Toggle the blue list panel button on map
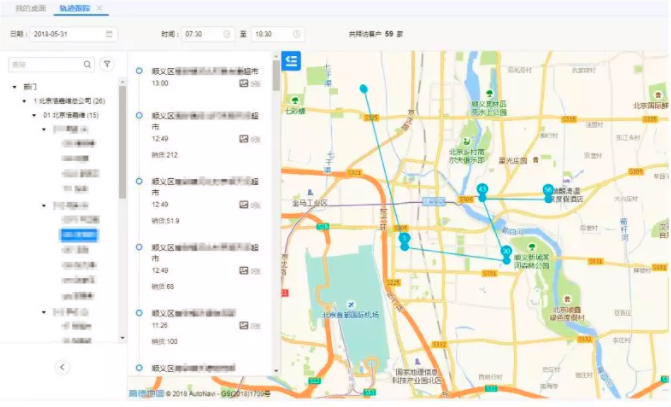Screen dimensions: 671x407 (x=291, y=61)
